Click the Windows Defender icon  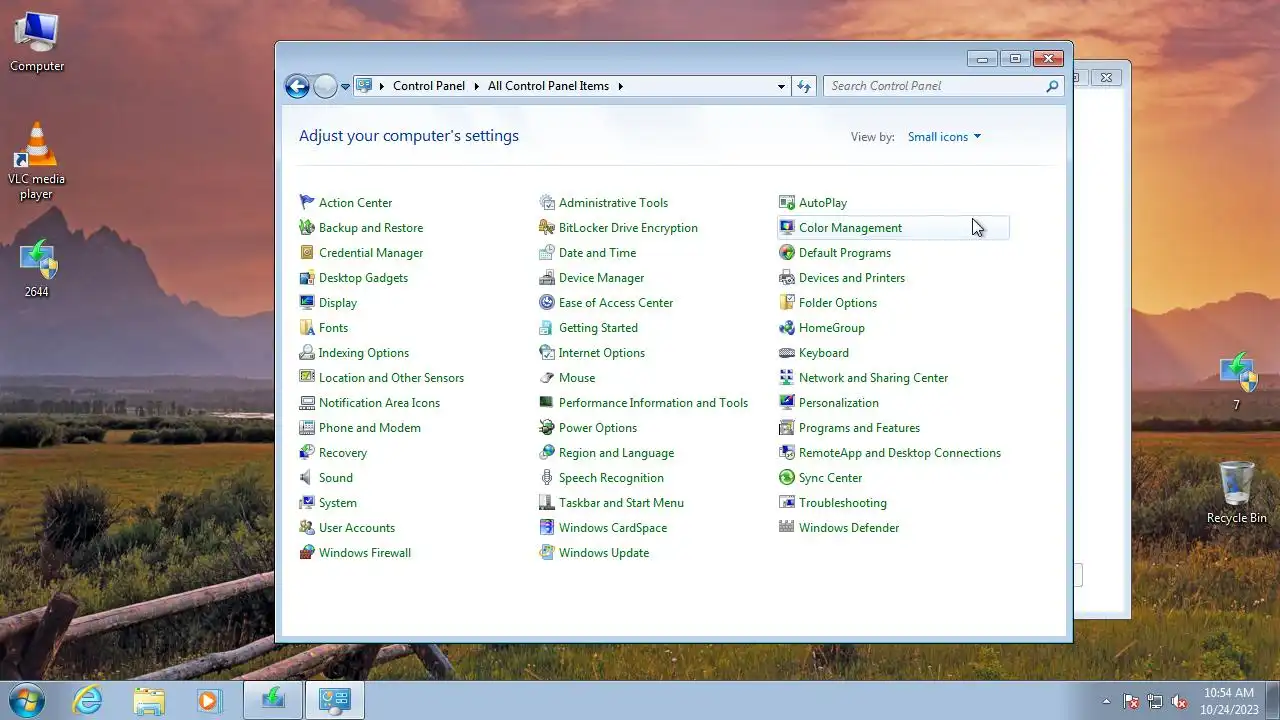pos(787,527)
